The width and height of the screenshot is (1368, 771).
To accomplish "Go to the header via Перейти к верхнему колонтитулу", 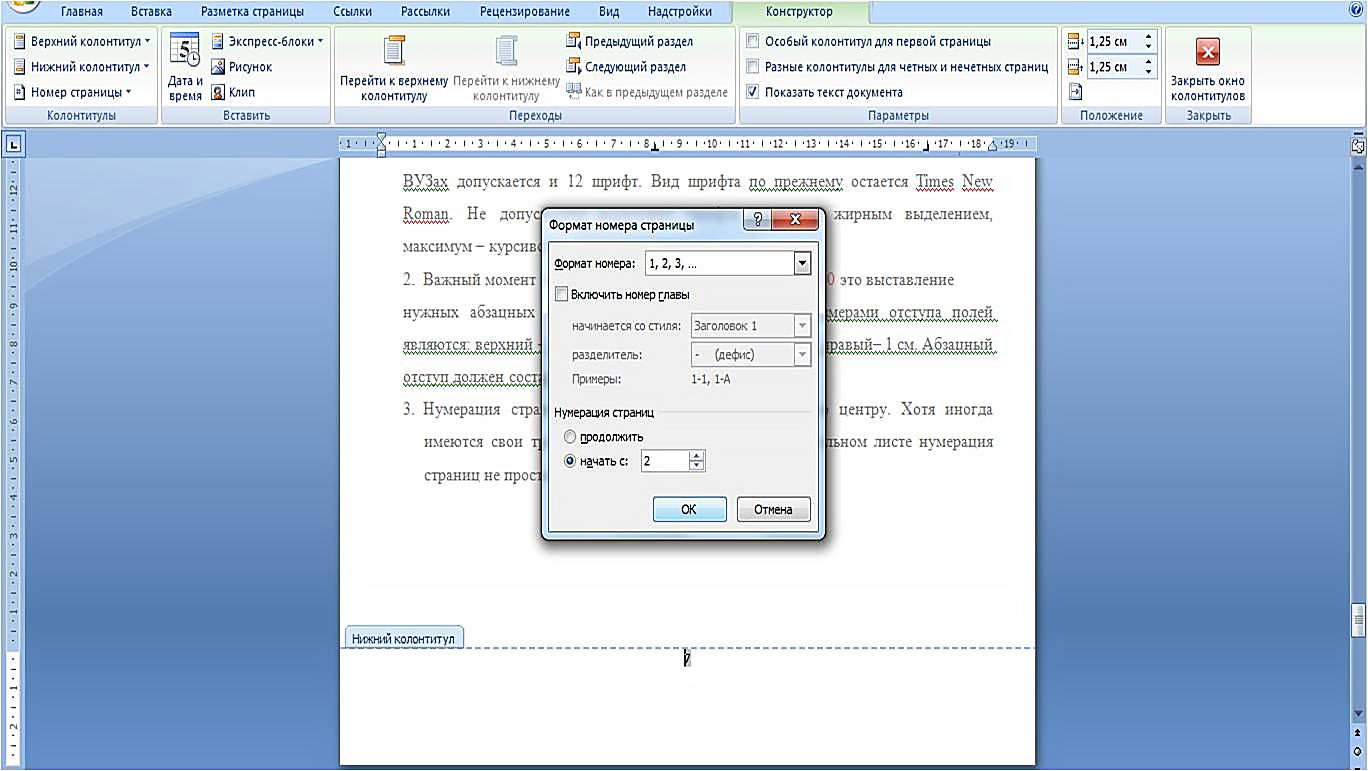I will (394, 67).
